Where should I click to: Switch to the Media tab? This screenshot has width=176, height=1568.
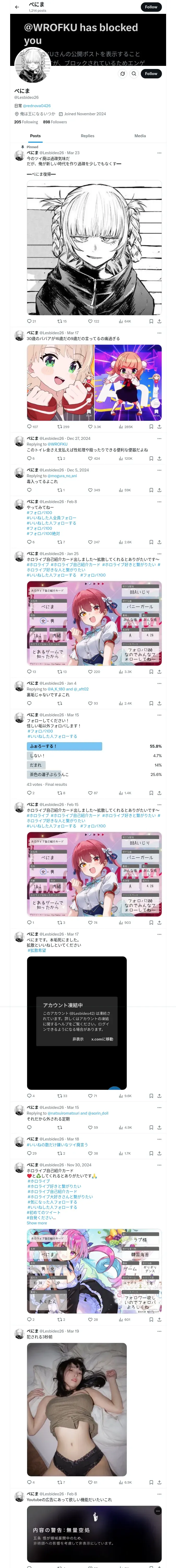[x=140, y=136]
